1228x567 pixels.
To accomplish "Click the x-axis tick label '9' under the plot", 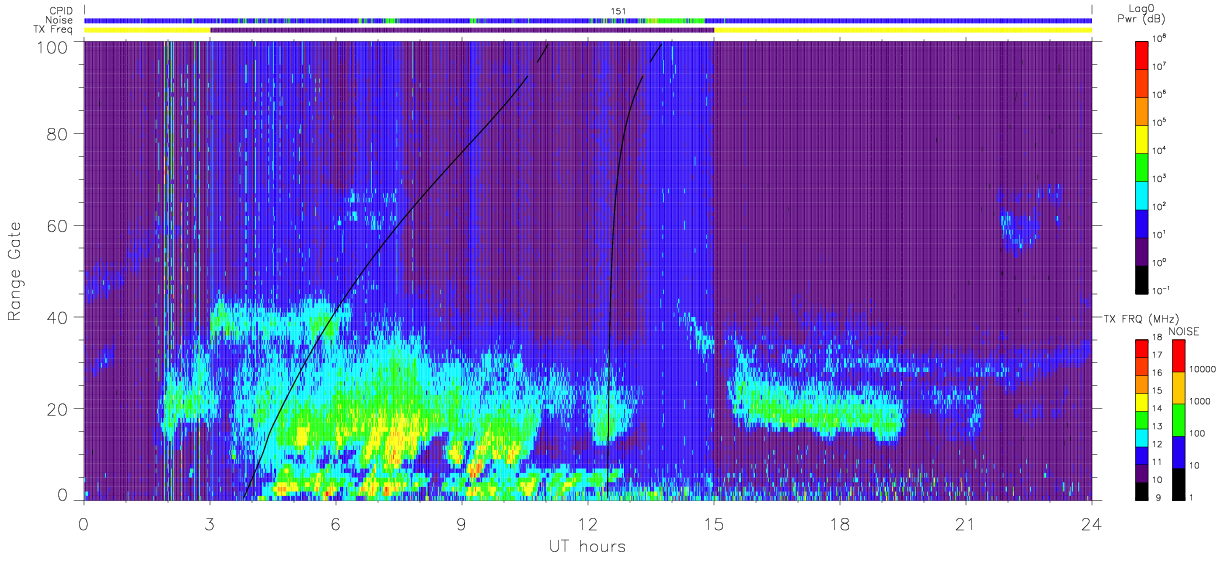I will (x=462, y=524).
